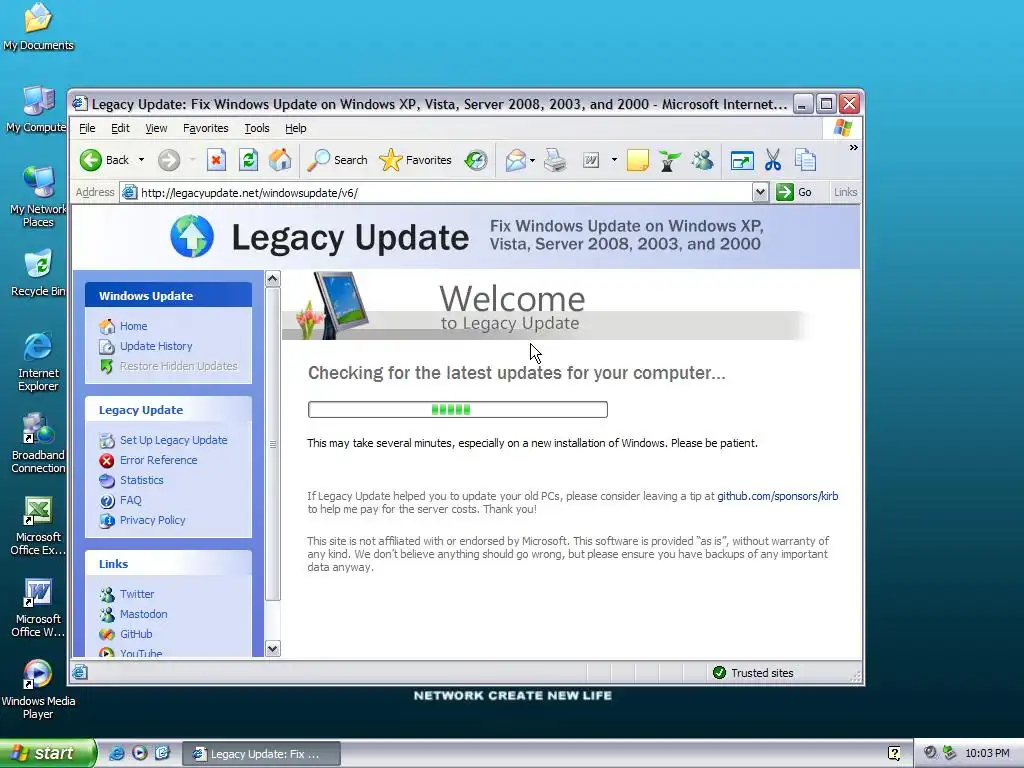
Task: Click the address bar URL field
Action: pyautogui.click(x=435, y=193)
